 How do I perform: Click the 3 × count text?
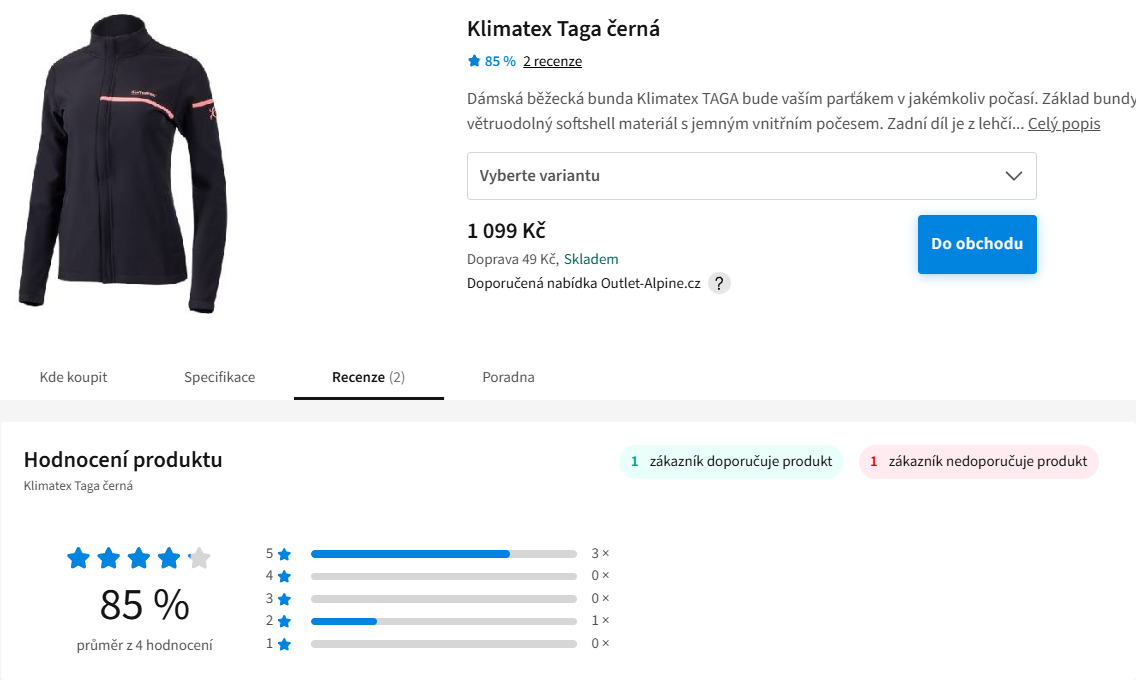pos(600,553)
